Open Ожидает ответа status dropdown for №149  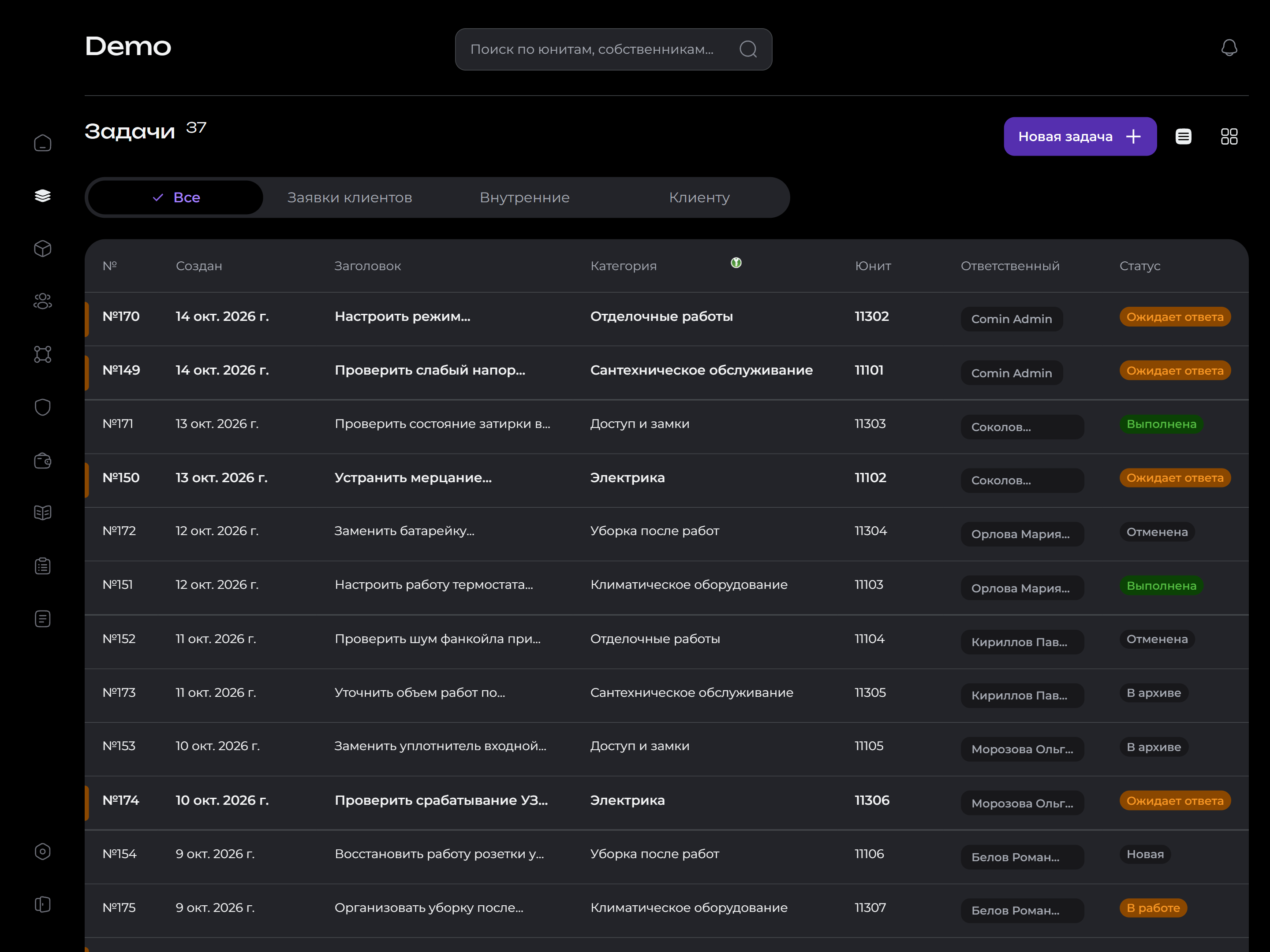(1175, 371)
